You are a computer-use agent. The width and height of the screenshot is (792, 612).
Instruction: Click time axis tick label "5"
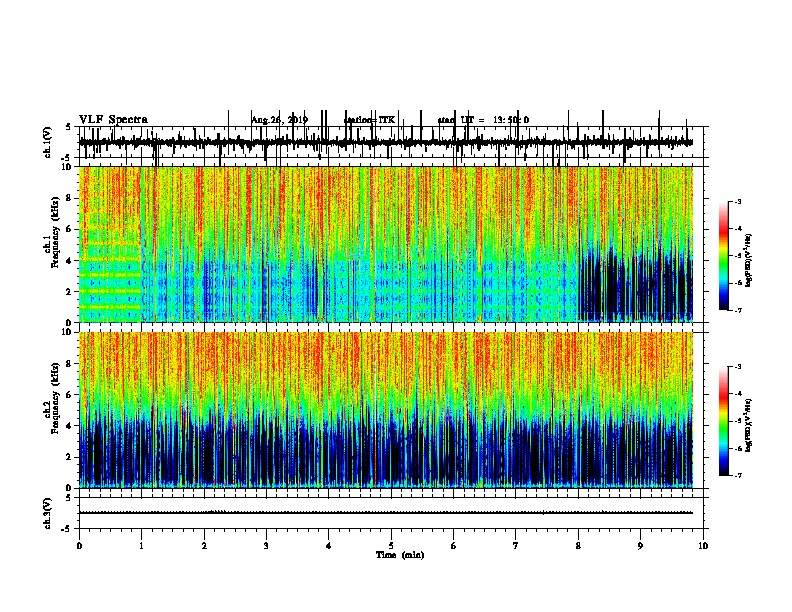391,546
